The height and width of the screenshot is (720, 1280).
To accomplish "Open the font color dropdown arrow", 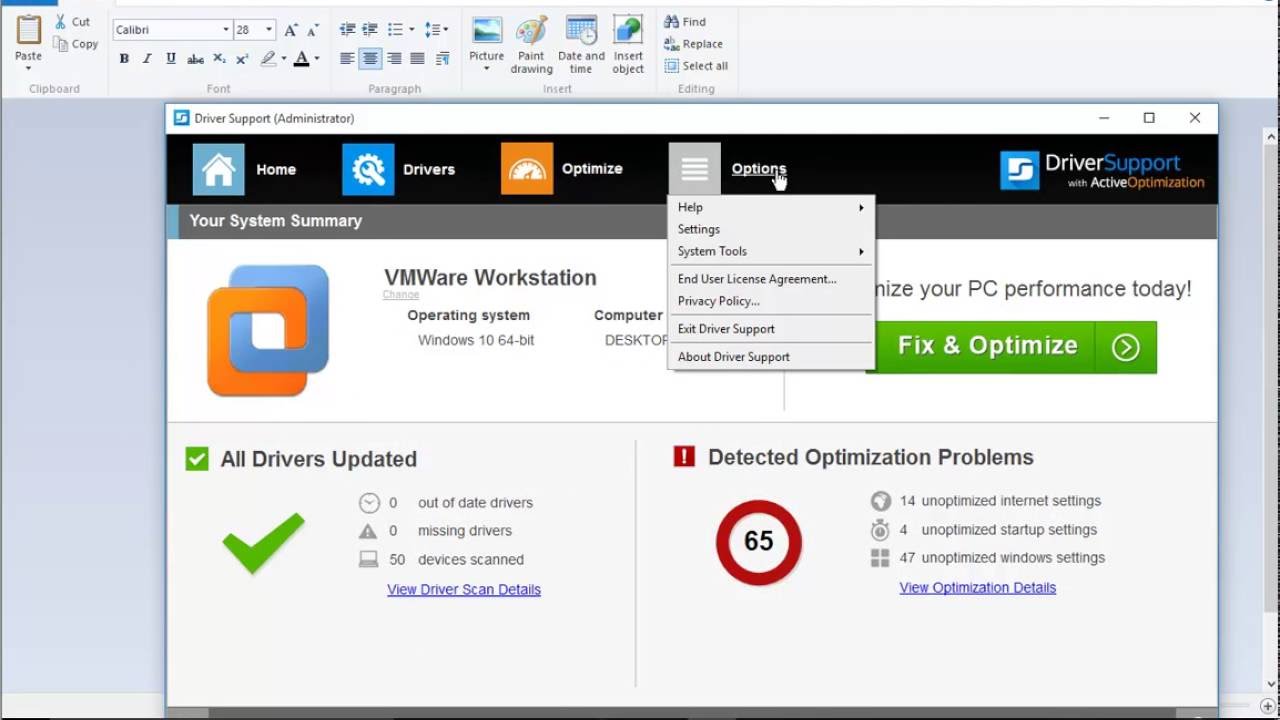I will [317, 59].
